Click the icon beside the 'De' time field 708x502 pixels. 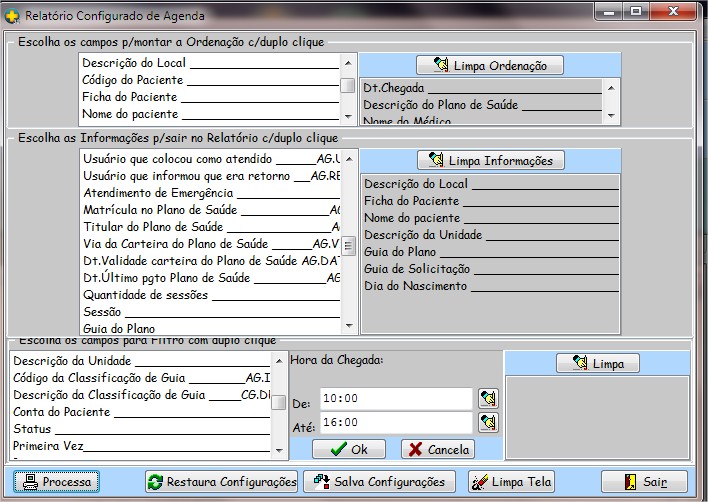pos(488,399)
